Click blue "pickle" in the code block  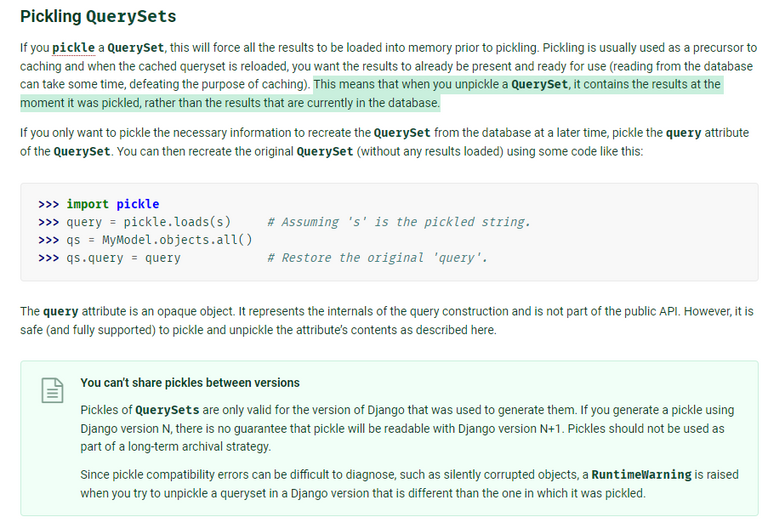(138, 204)
